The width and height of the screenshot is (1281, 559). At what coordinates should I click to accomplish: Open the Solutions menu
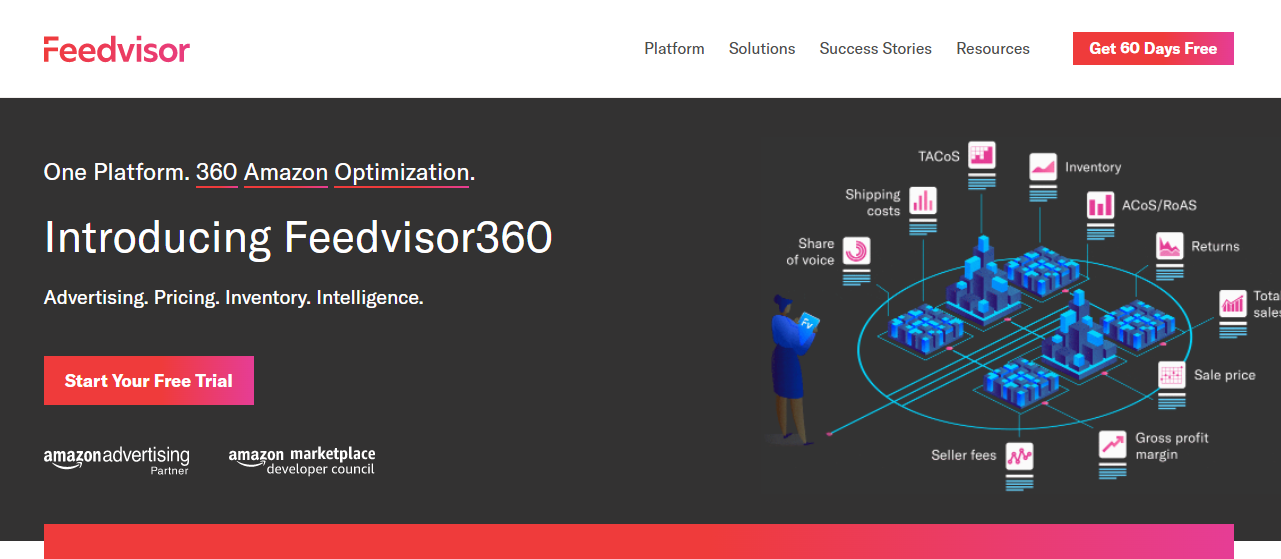762,48
